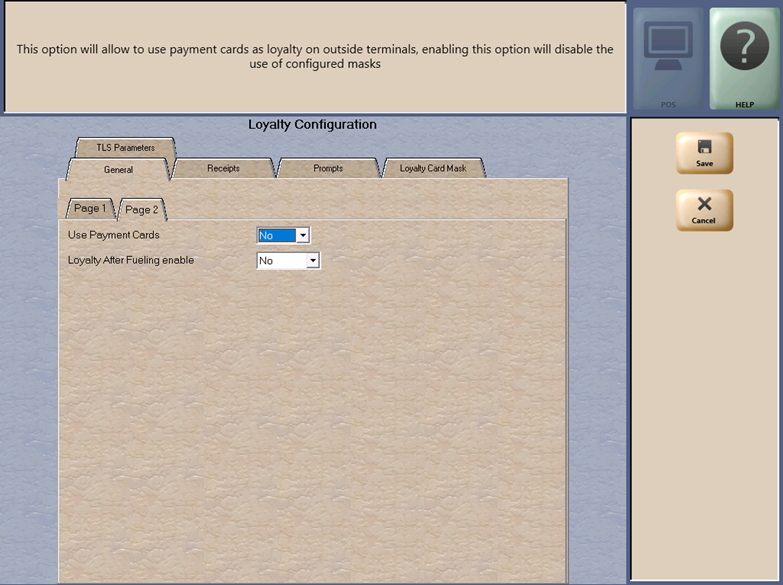Switch to the TLS Parameters tab

click(x=125, y=147)
